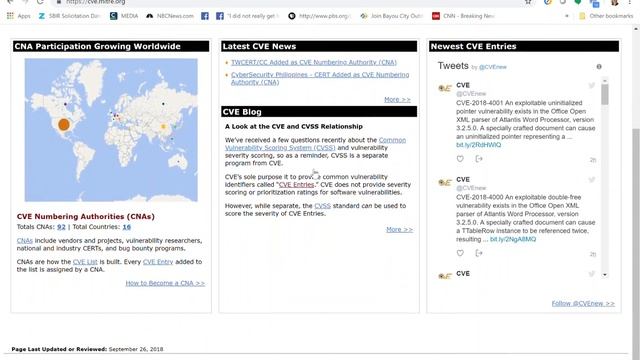Click the 'Newest CVE Entries' heading
This screenshot has width=640, height=360.
pos(473,46)
